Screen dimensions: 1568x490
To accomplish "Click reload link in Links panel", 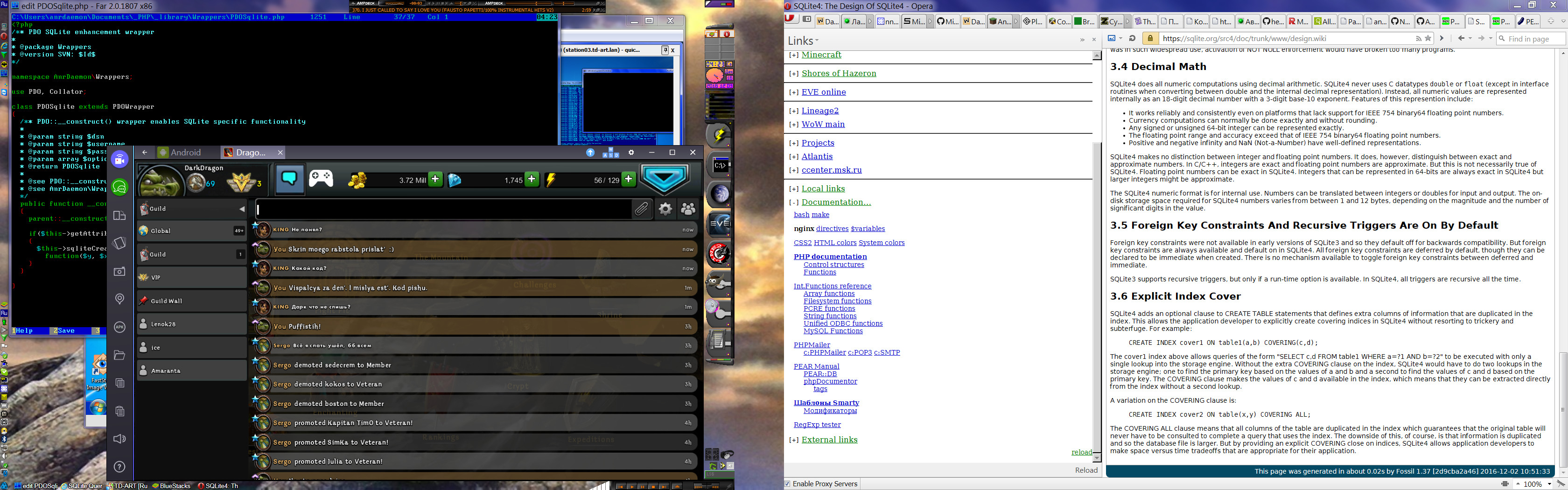I will tap(1082, 452).
